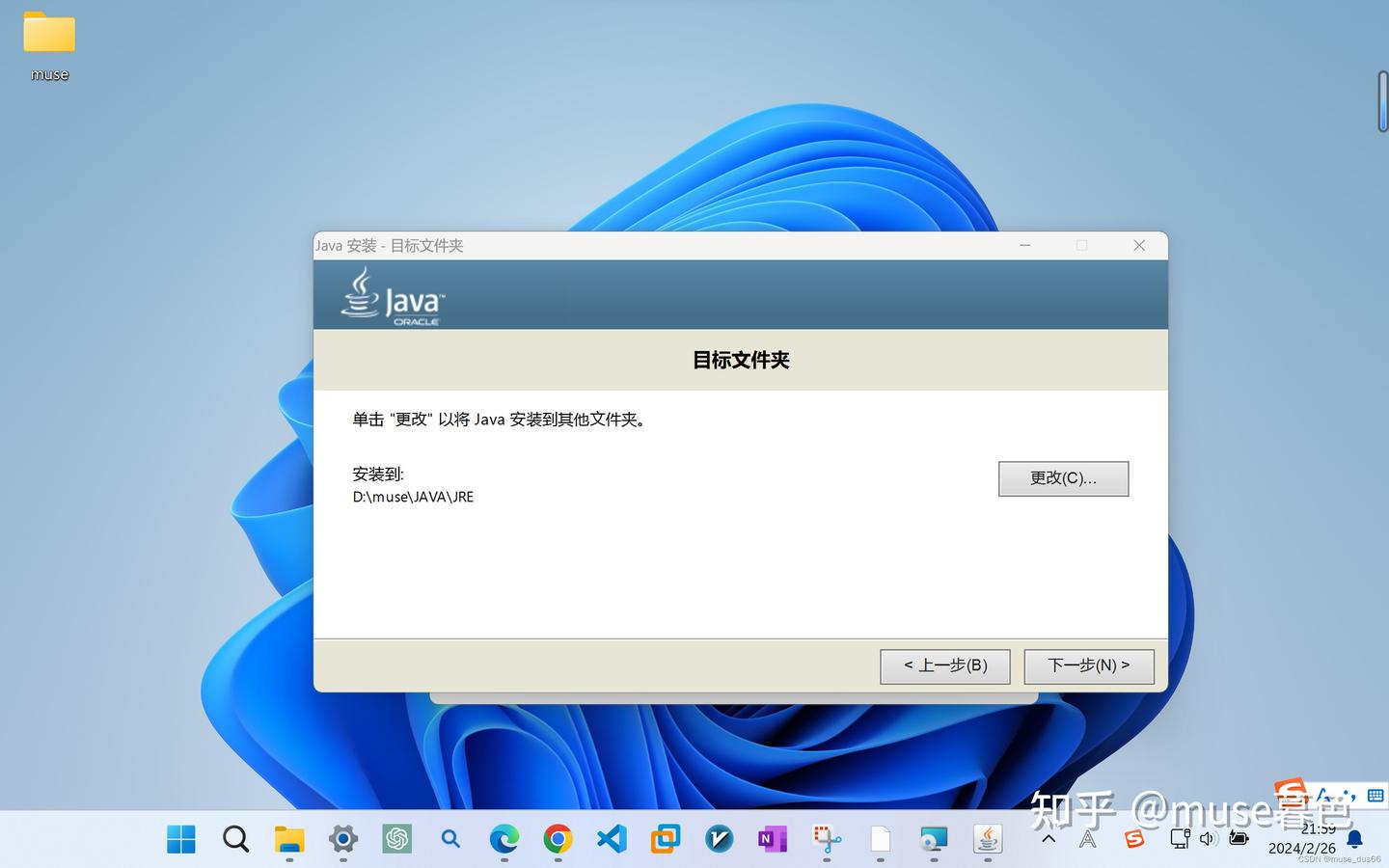The height and width of the screenshot is (868, 1389).
Task: Click 更改(C) to change the install folder
Action: tap(1063, 478)
